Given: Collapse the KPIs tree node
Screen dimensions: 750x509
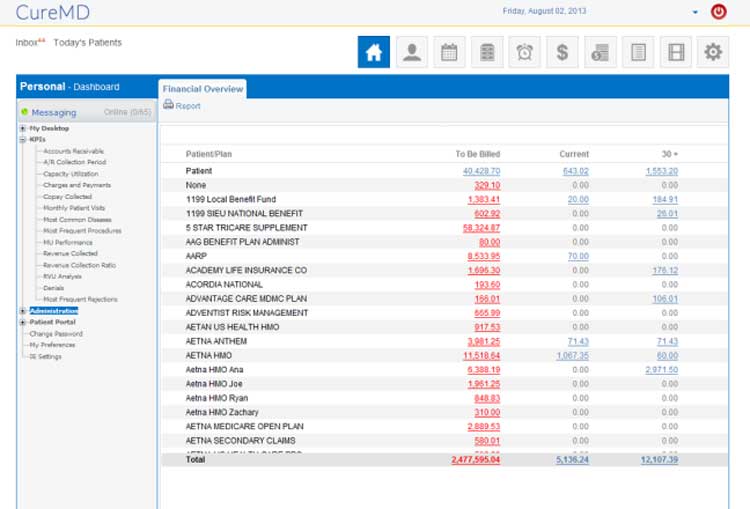Looking at the screenshot, I should [x=22, y=140].
